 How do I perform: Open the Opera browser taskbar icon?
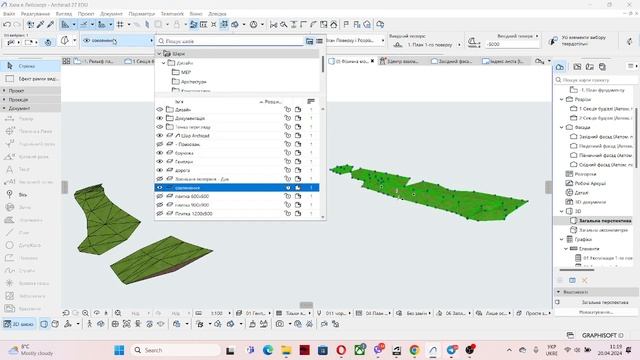click(341, 350)
